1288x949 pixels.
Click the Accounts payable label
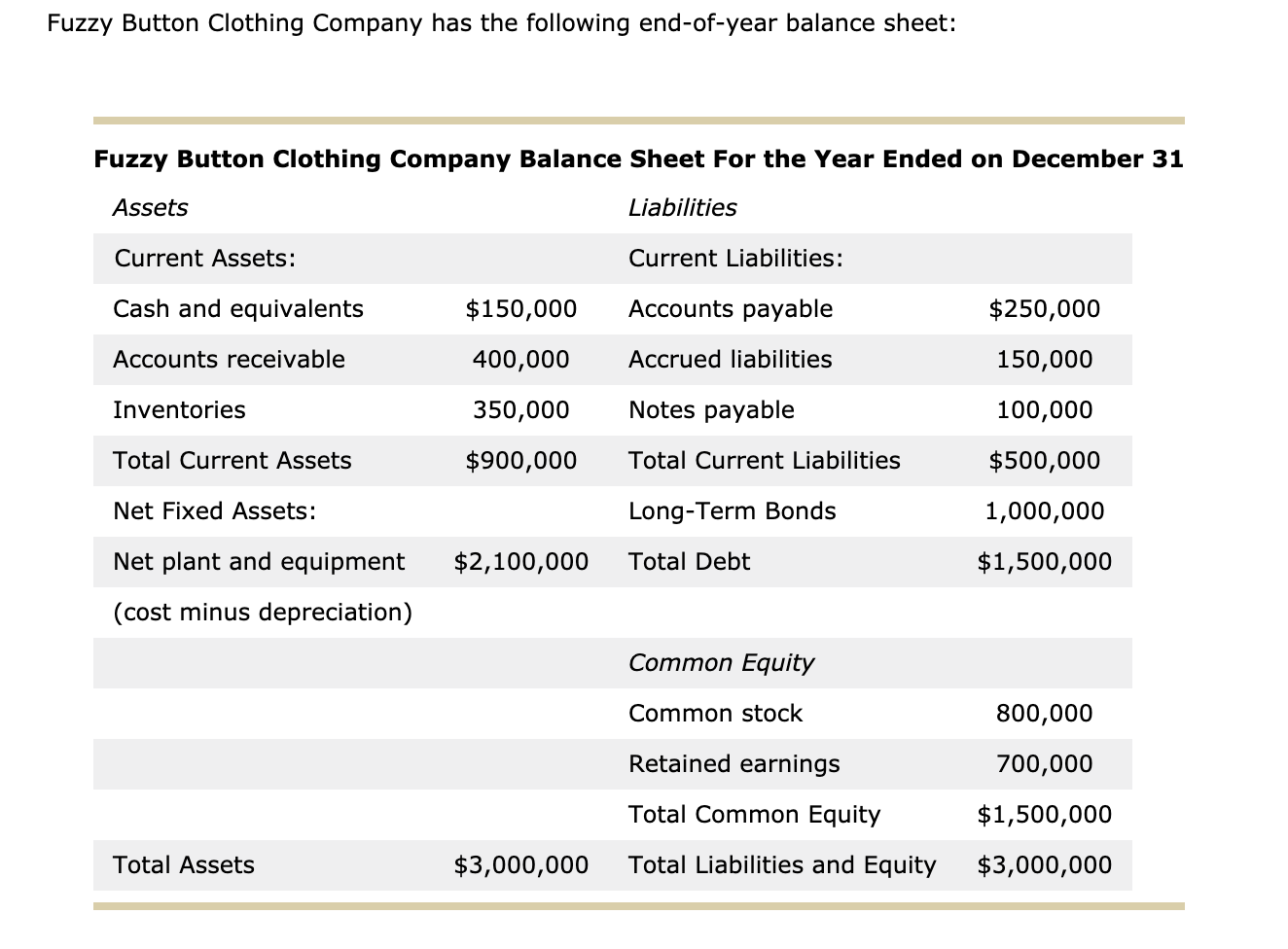730,308
